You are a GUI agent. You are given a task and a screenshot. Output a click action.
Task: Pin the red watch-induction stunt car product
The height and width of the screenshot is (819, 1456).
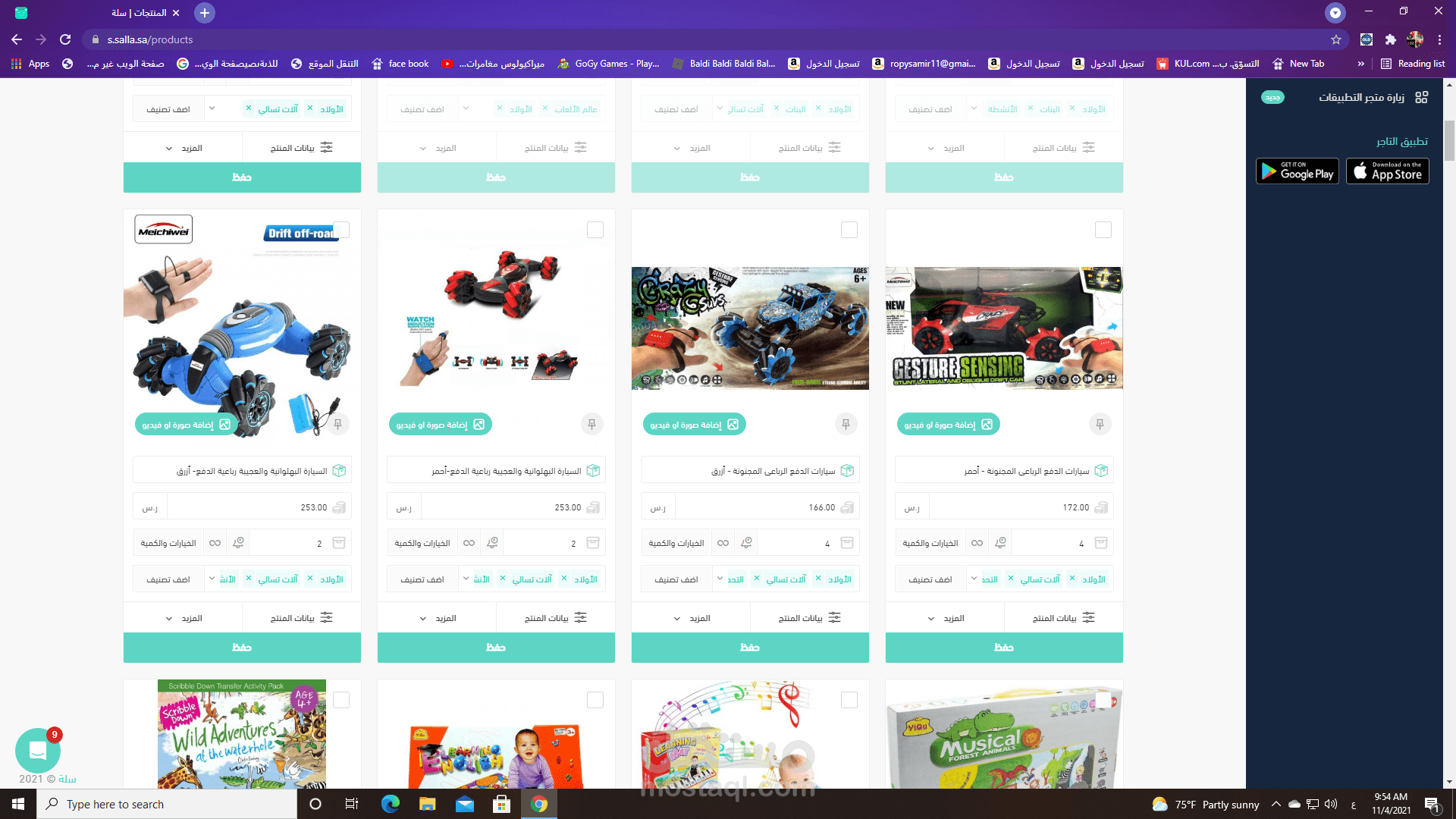[x=592, y=424]
